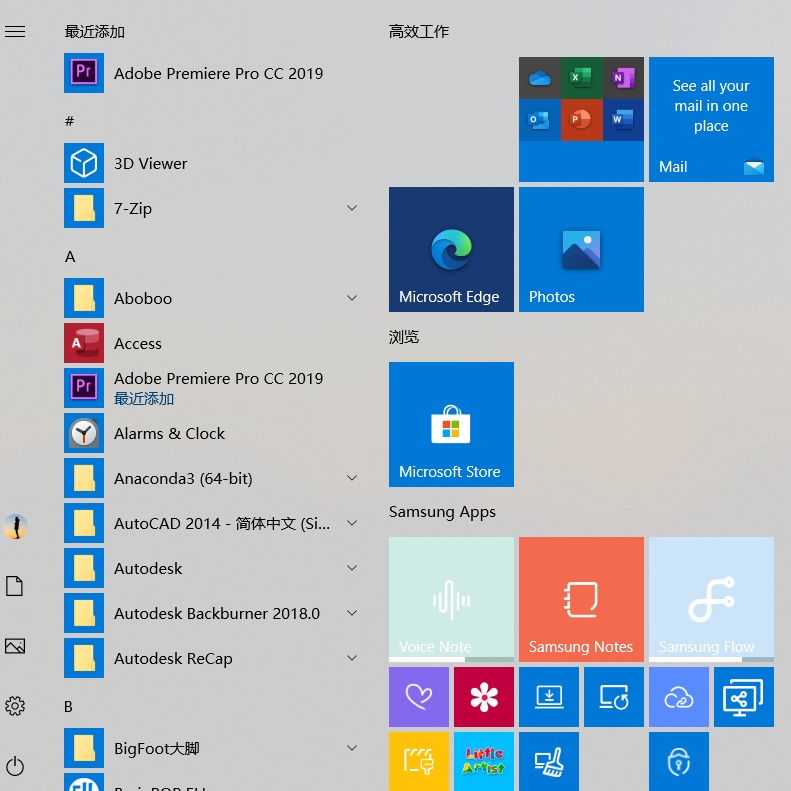Open the Photos tile
Image resolution: width=791 pixels, height=791 pixels.
click(x=581, y=249)
